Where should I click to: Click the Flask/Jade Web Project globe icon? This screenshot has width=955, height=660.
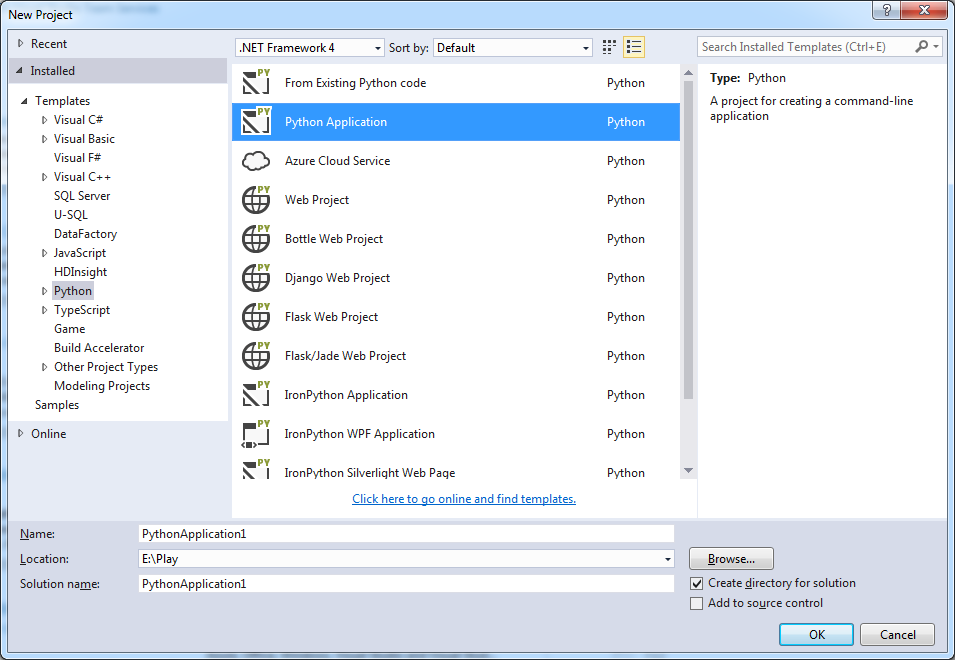tap(256, 356)
